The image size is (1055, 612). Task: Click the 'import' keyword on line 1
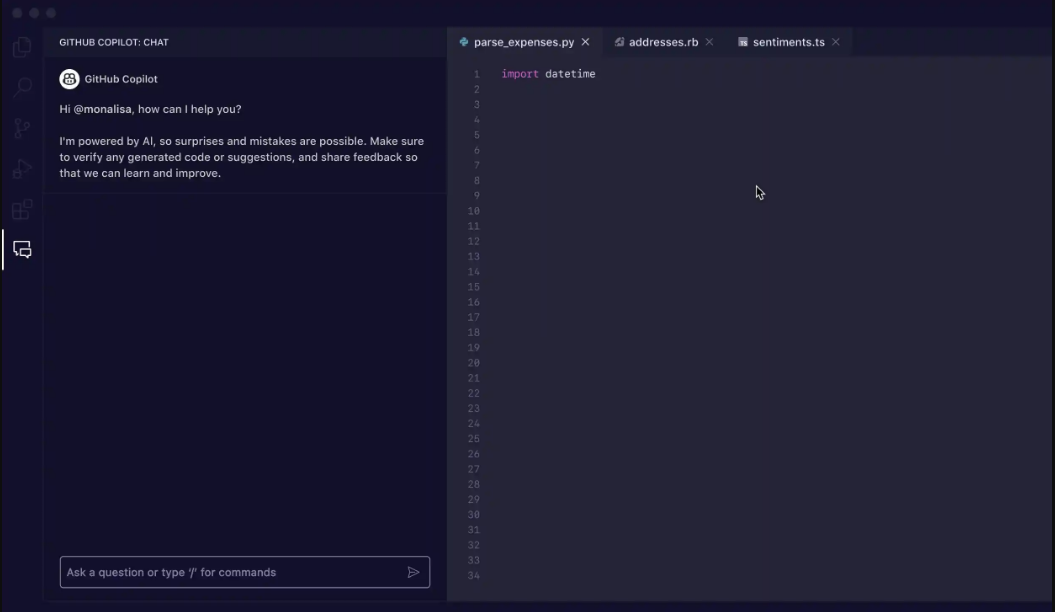click(520, 74)
